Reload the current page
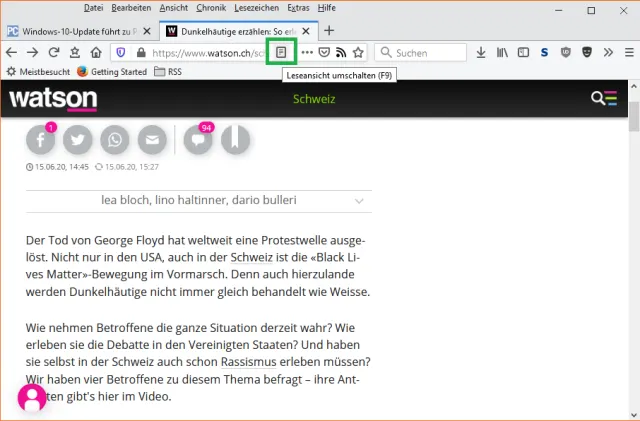The height and width of the screenshot is (421, 640). [x=54, y=52]
